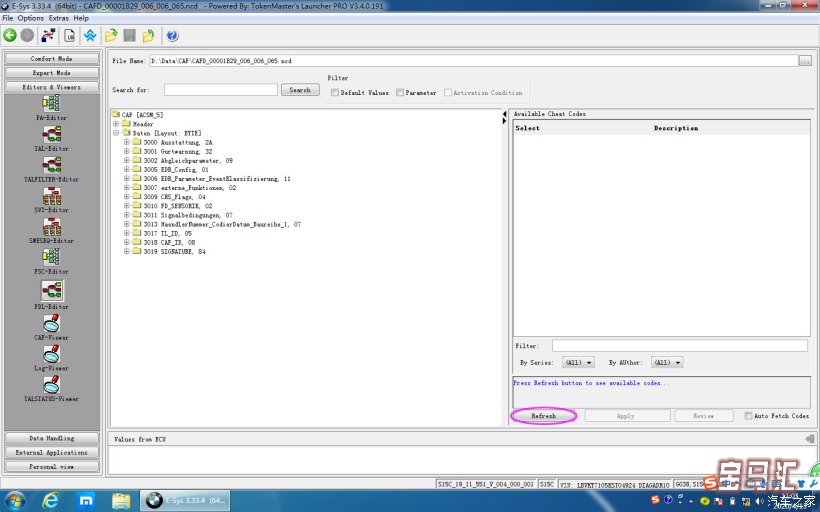Select the 3018 CAF_ID, 08 row
This screenshot has width=820, height=512.
[x=164, y=243]
